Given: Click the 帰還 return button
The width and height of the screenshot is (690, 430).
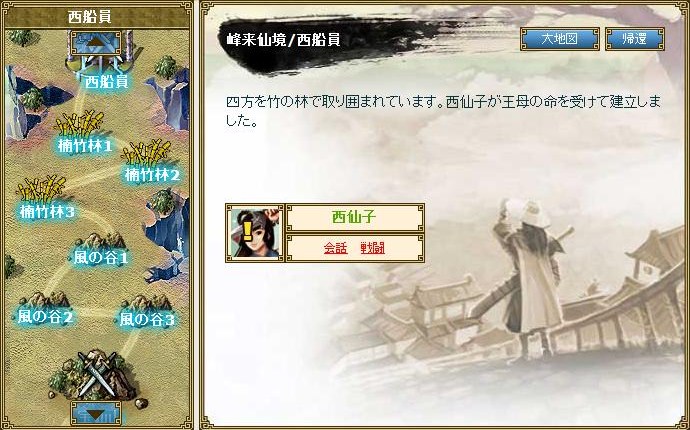Looking at the screenshot, I should 635,39.
